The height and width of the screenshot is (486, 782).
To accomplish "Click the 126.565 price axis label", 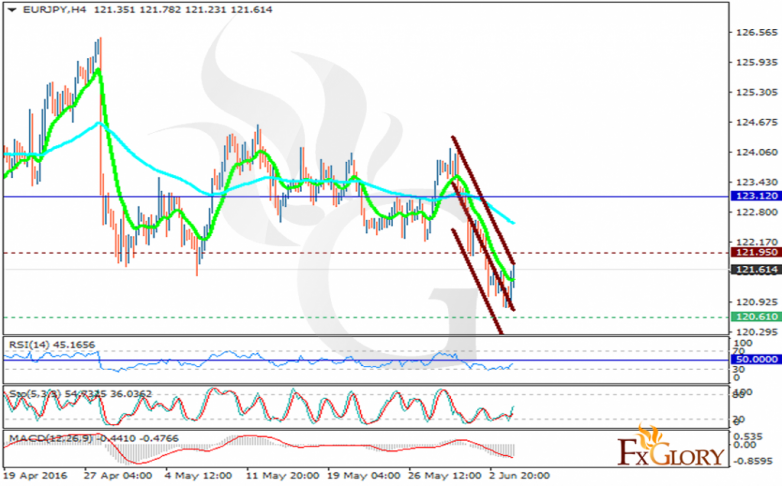I will point(757,32).
